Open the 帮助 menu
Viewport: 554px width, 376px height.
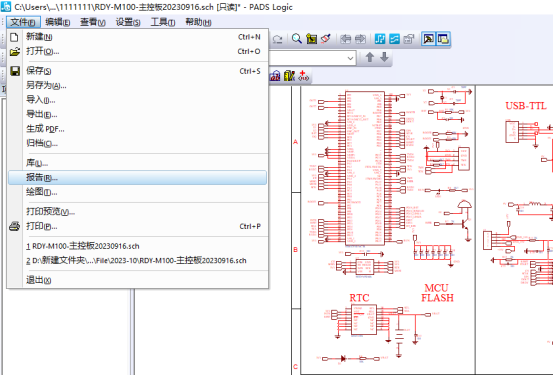pos(198,22)
